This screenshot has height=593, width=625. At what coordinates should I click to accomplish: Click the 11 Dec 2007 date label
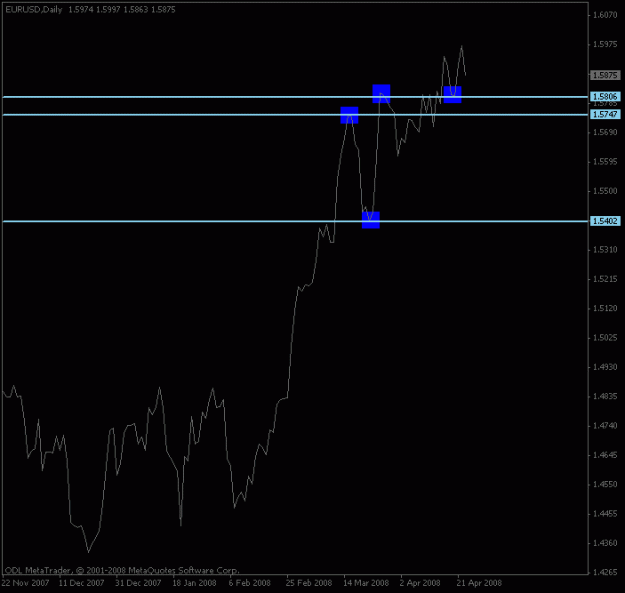point(81,583)
